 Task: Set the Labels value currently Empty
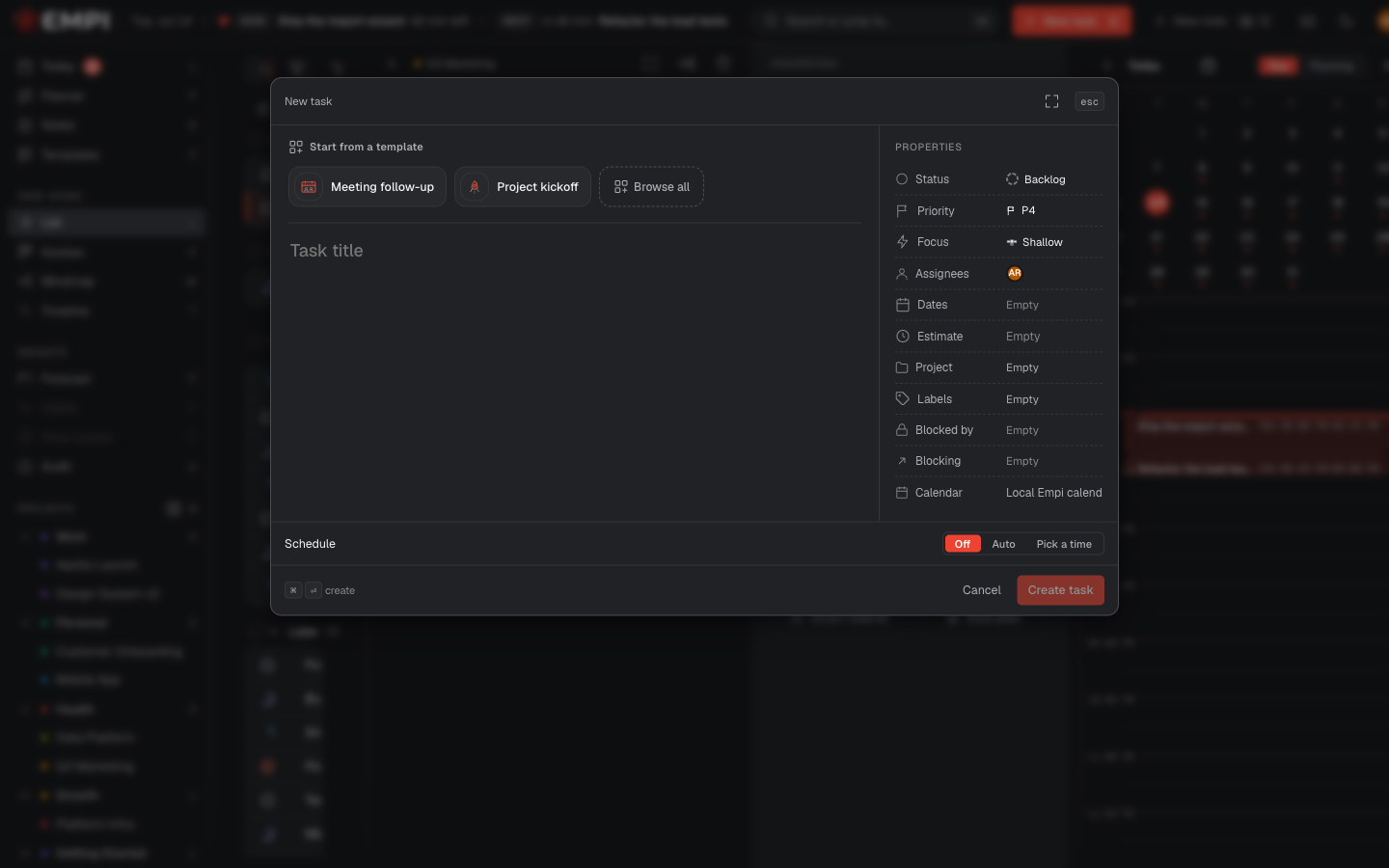(1022, 399)
